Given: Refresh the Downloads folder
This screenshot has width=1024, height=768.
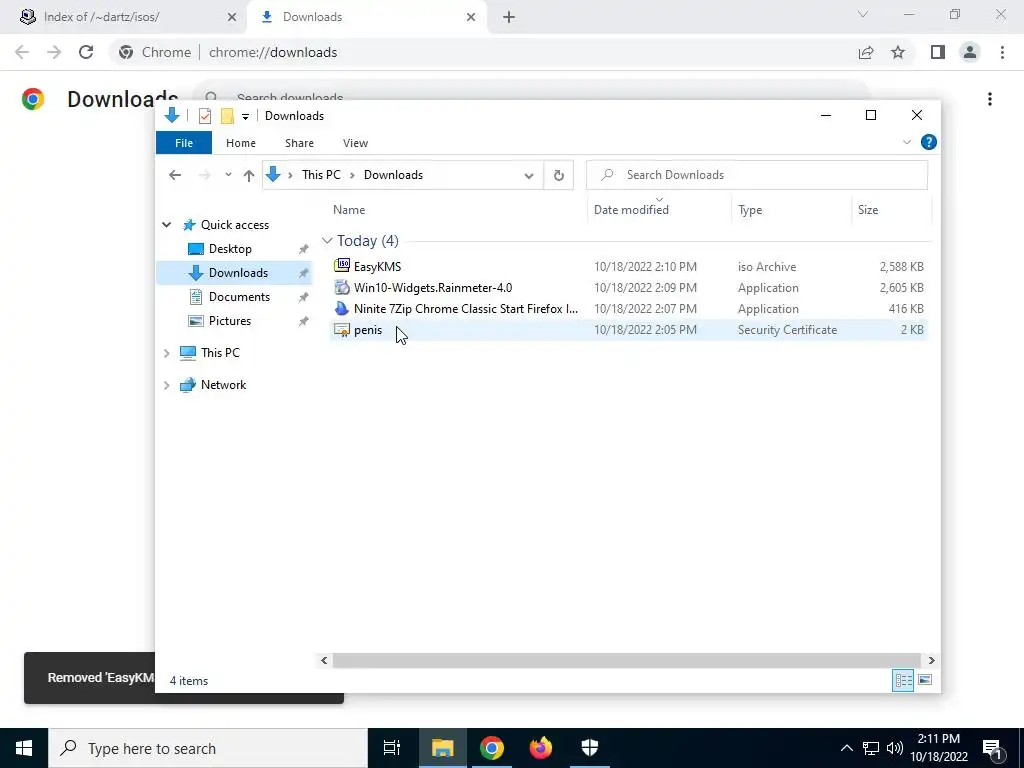Looking at the screenshot, I should [x=558, y=175].
